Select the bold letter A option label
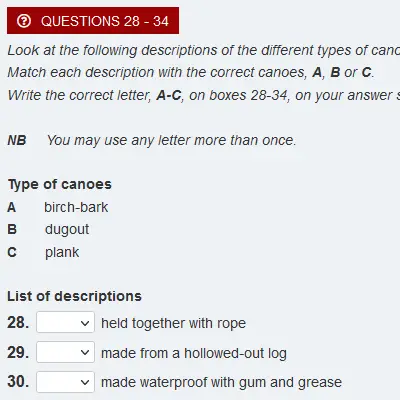This screenshot has width=400, height=400. (x=12, y=207)
